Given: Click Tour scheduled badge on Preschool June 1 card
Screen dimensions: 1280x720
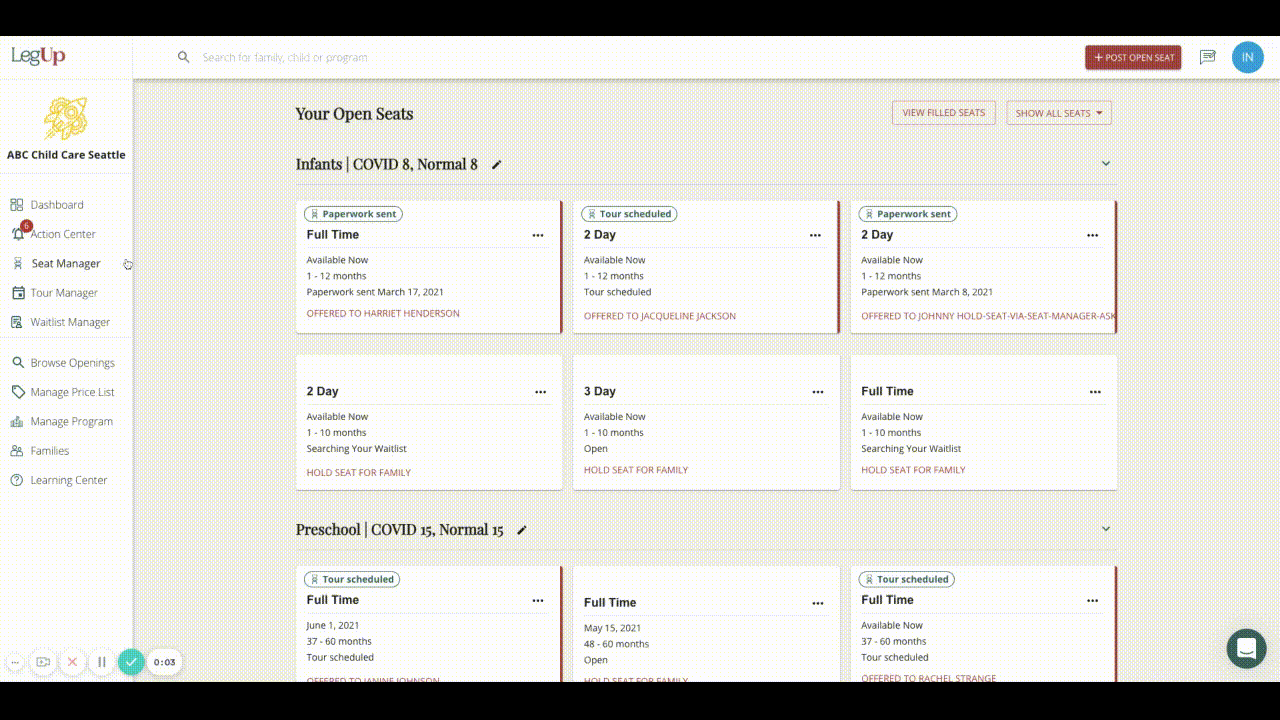Looking at the screenshot, I should pyautogui.click(x=352, y=579).
